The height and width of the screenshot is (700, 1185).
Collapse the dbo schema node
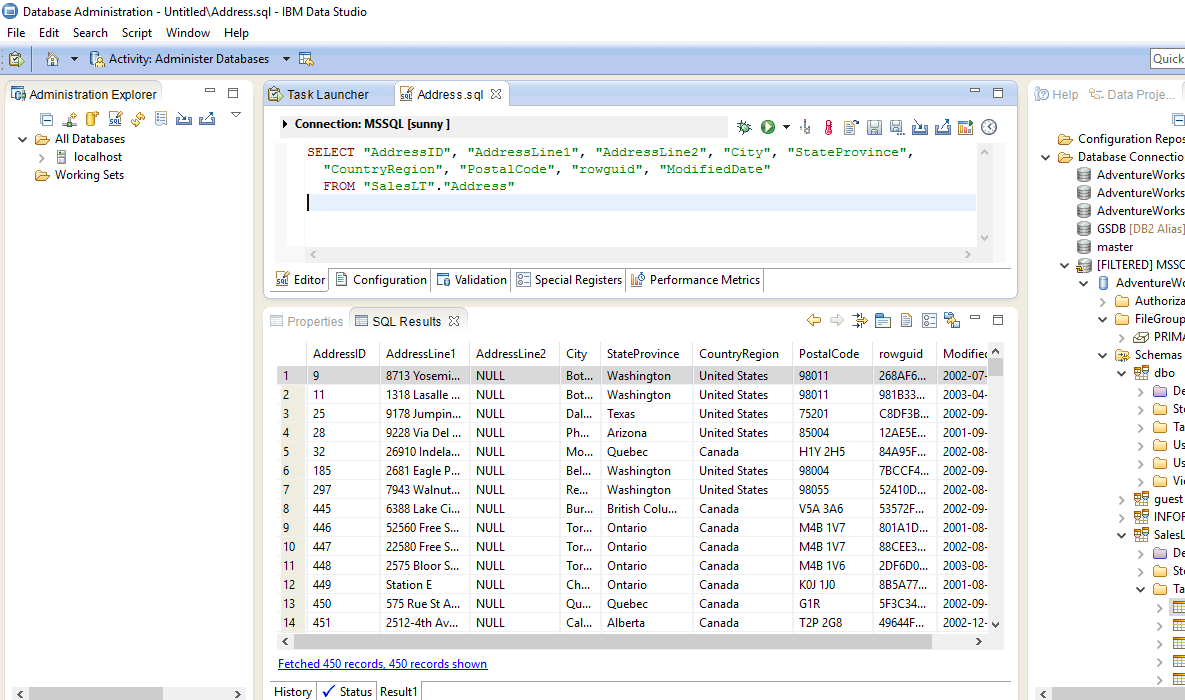point(1121,372)
